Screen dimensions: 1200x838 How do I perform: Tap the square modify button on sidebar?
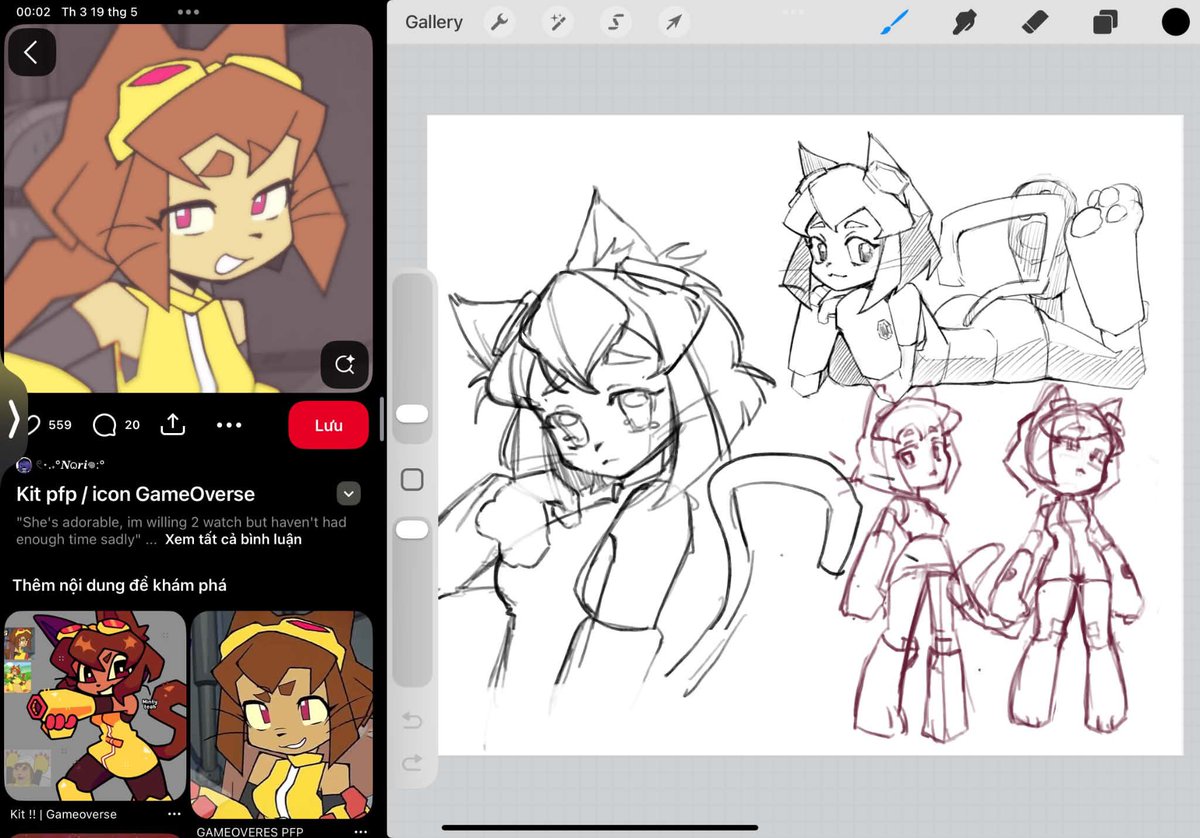412,480
